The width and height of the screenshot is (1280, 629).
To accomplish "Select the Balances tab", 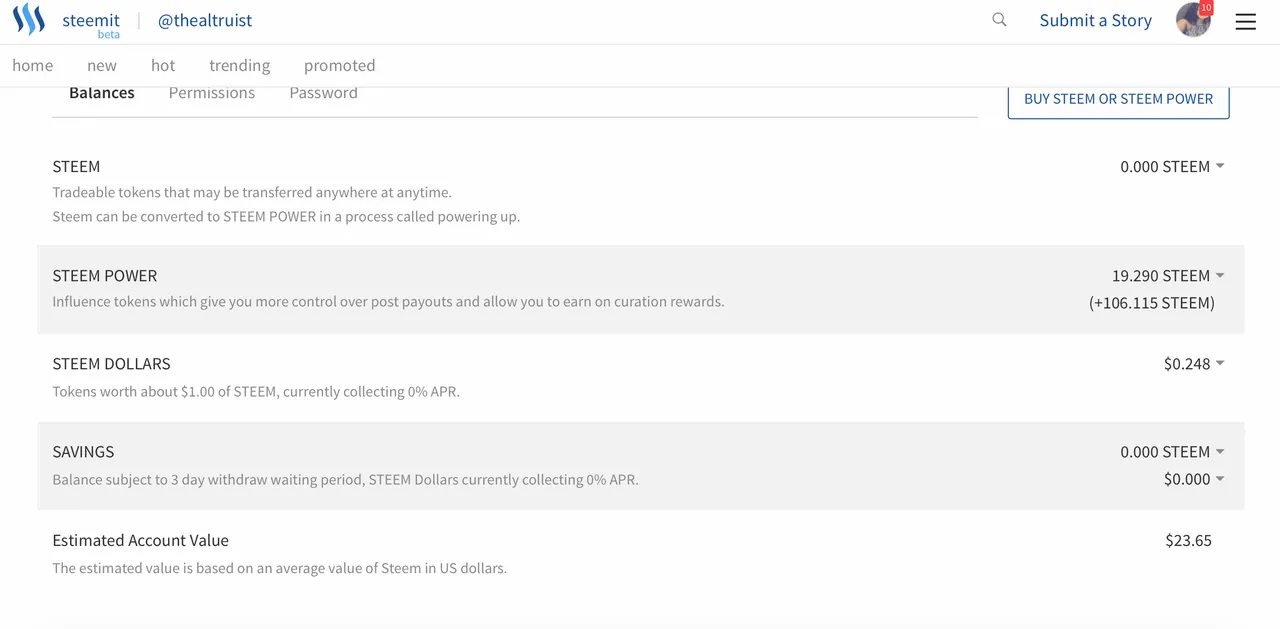I will (102, 93).
